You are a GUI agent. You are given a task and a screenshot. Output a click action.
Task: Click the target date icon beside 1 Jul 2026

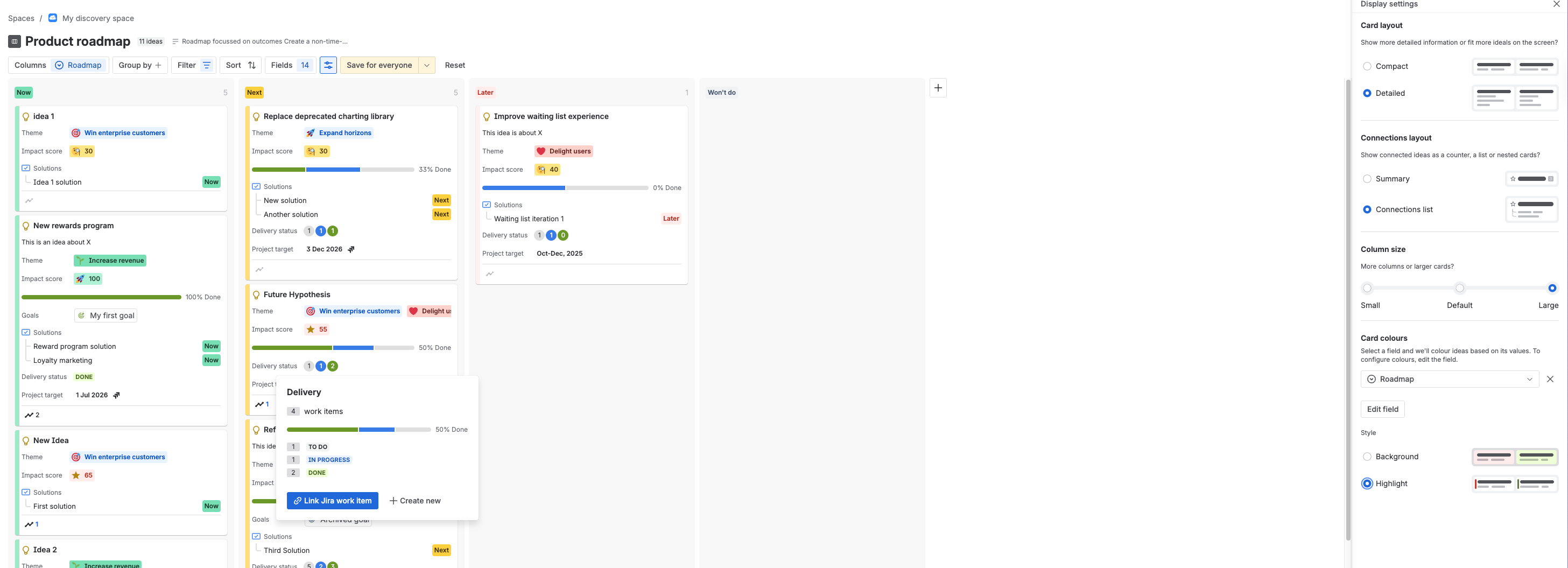pyautogui.click(x=116, y=396)
